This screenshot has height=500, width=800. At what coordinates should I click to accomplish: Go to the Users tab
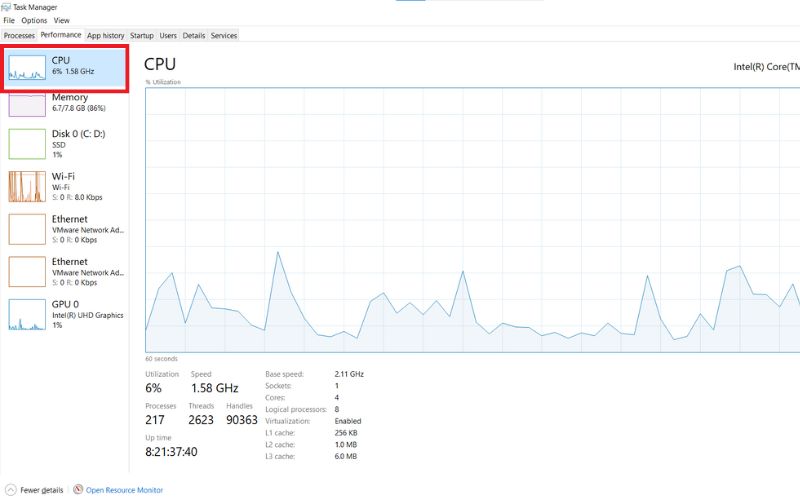click(168, 35)
